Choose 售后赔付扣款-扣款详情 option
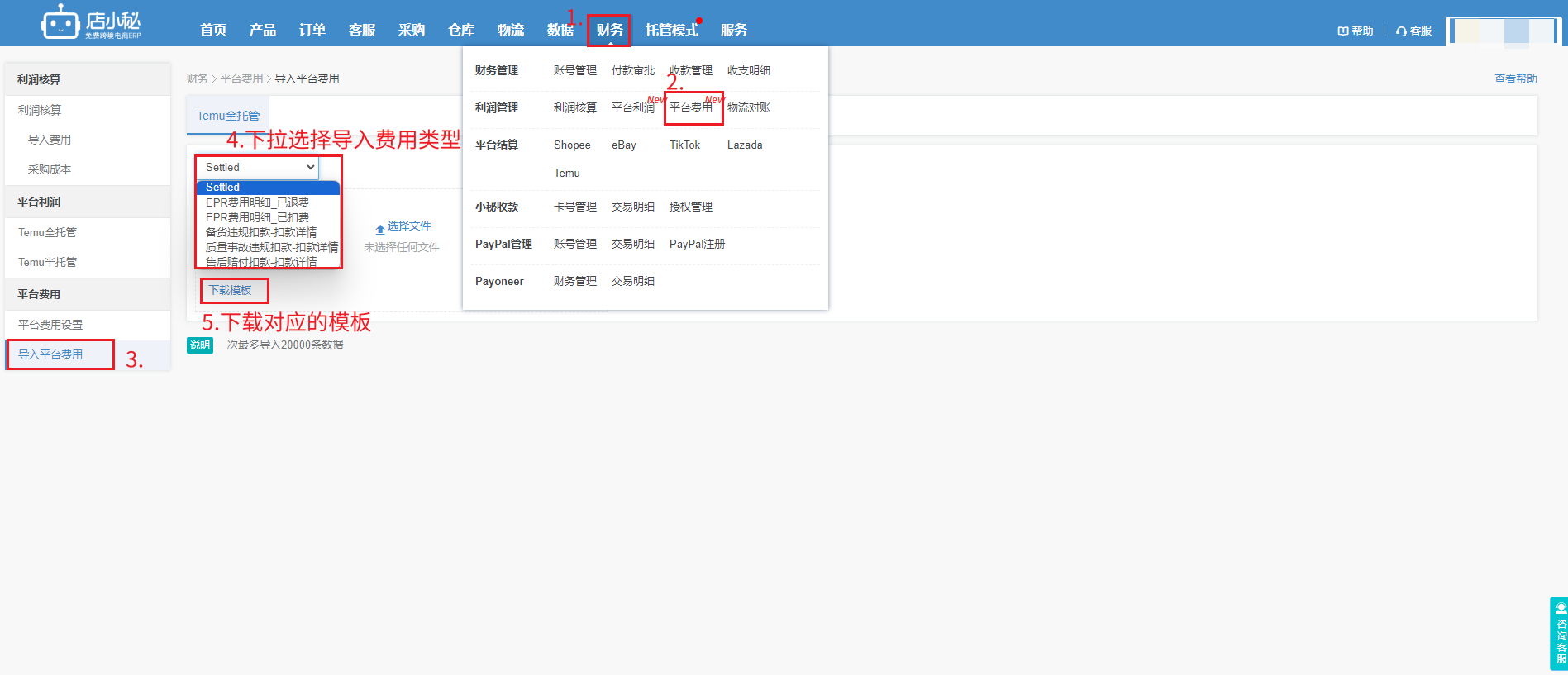Image resolution: width=1568 pixels, height=675 pixels. [x=268, y=262]
